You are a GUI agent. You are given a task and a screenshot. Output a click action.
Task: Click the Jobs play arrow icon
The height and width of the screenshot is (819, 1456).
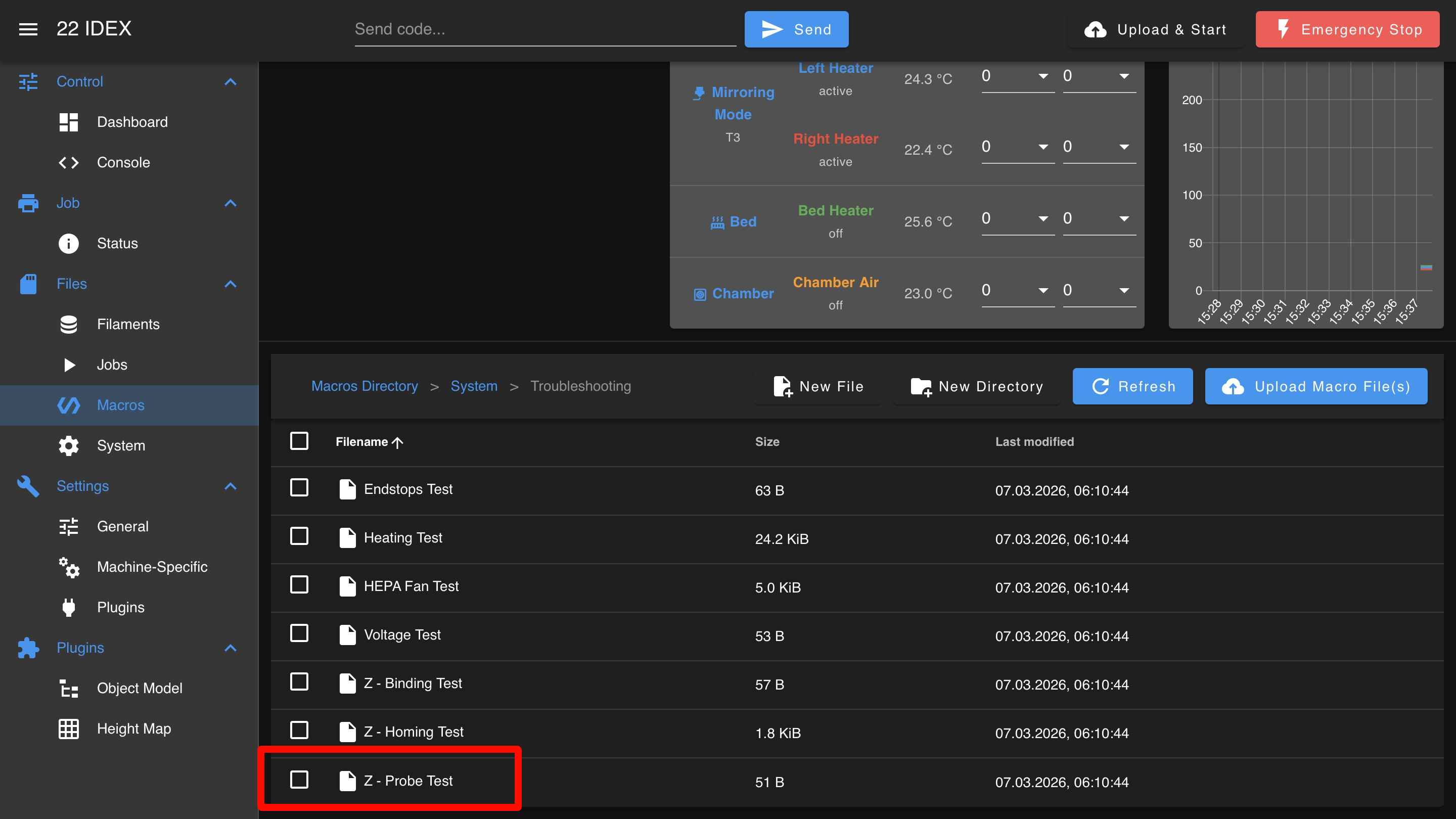click(x=70, y=365)
